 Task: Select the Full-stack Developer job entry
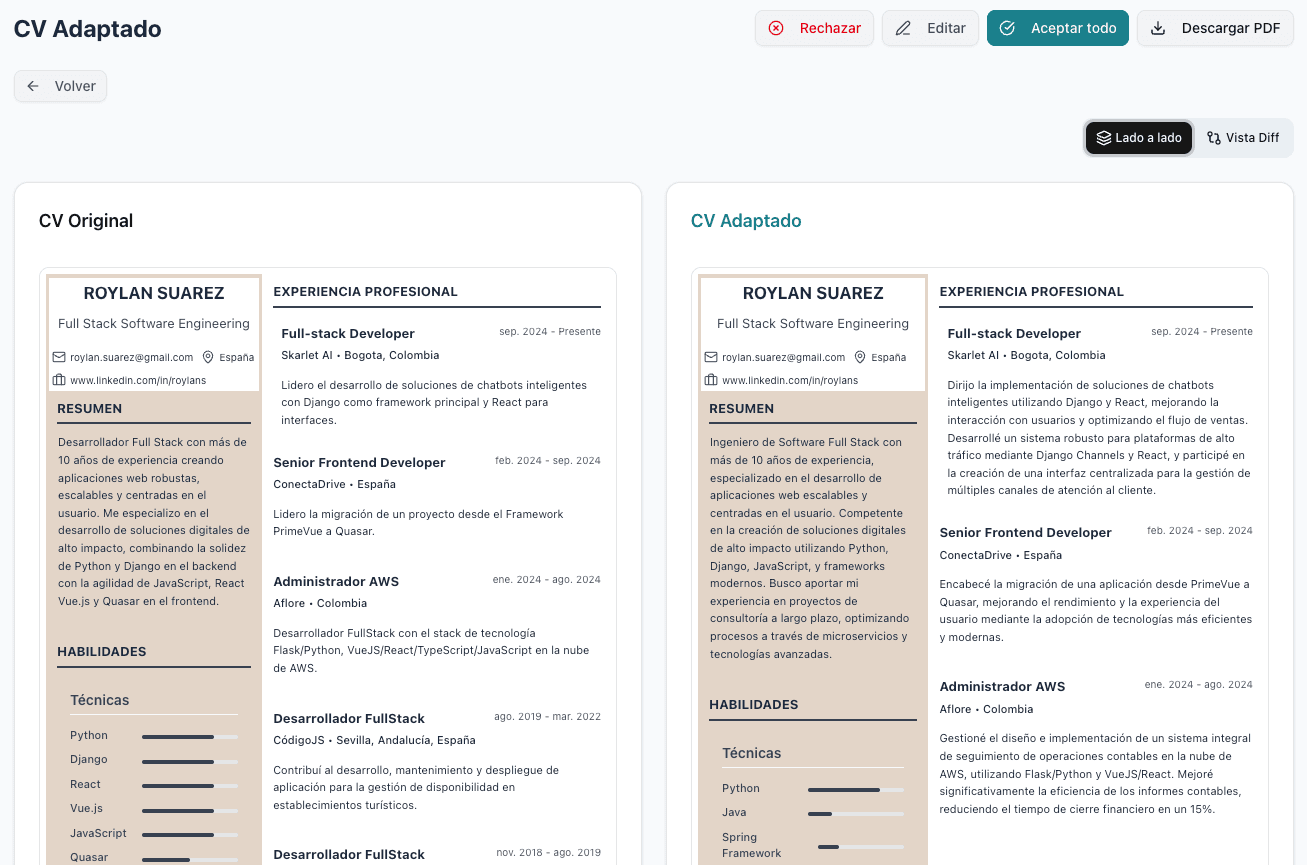click(347, 333)
